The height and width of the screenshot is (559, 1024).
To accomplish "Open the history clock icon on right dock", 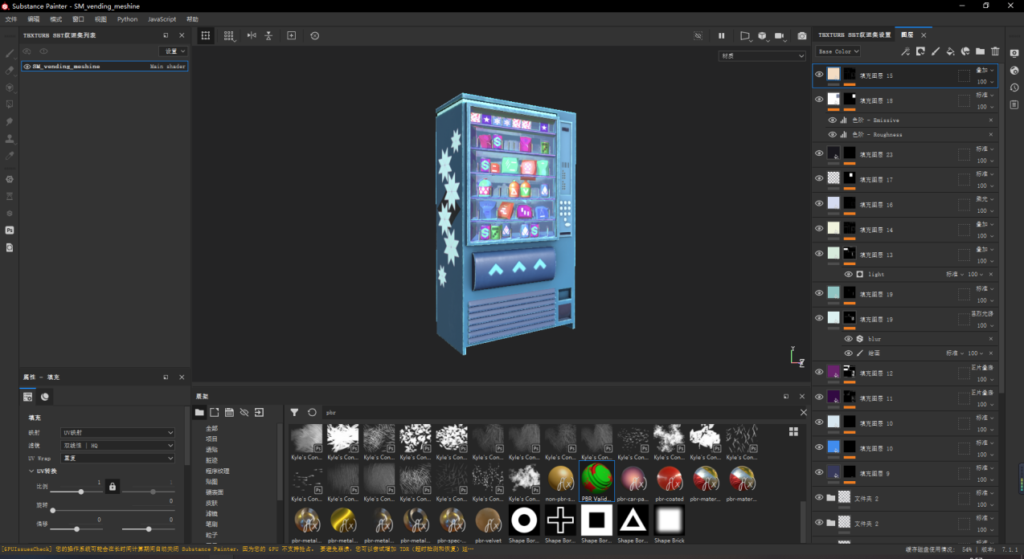I will [1014, 88].
